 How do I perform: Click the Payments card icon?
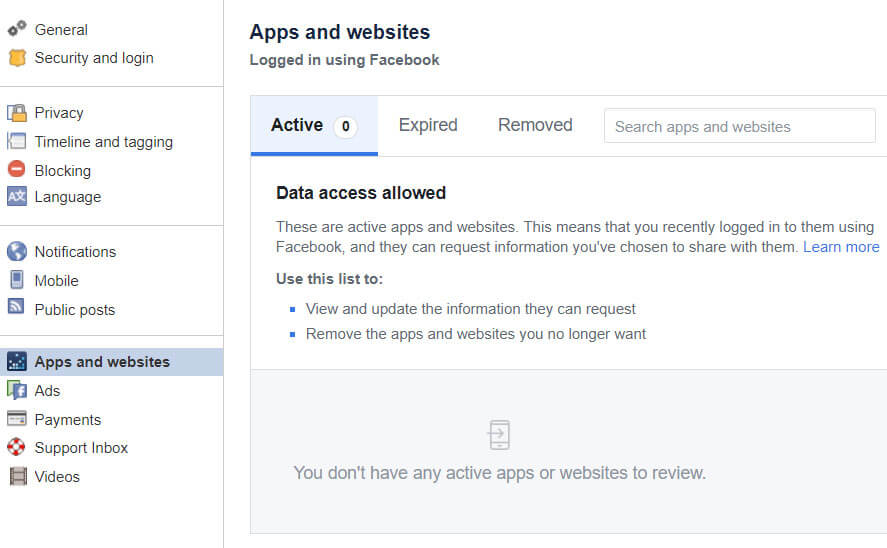click(x=17, y=418)
